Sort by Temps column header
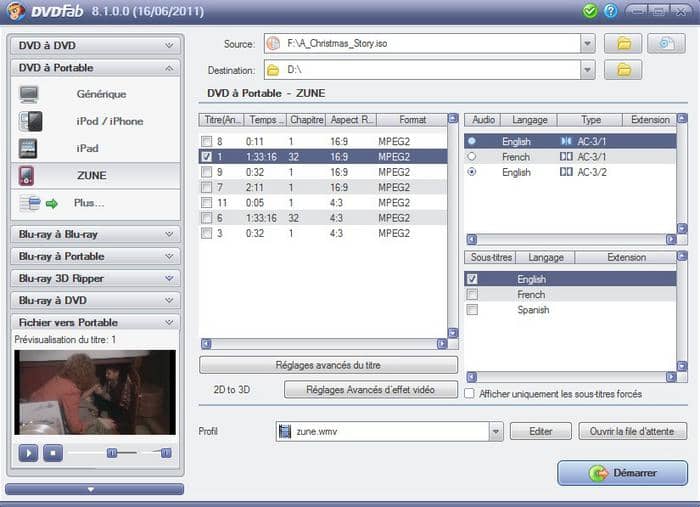Image resolution: width=700 pixels, height=507 pixels. tap(265, 120)
